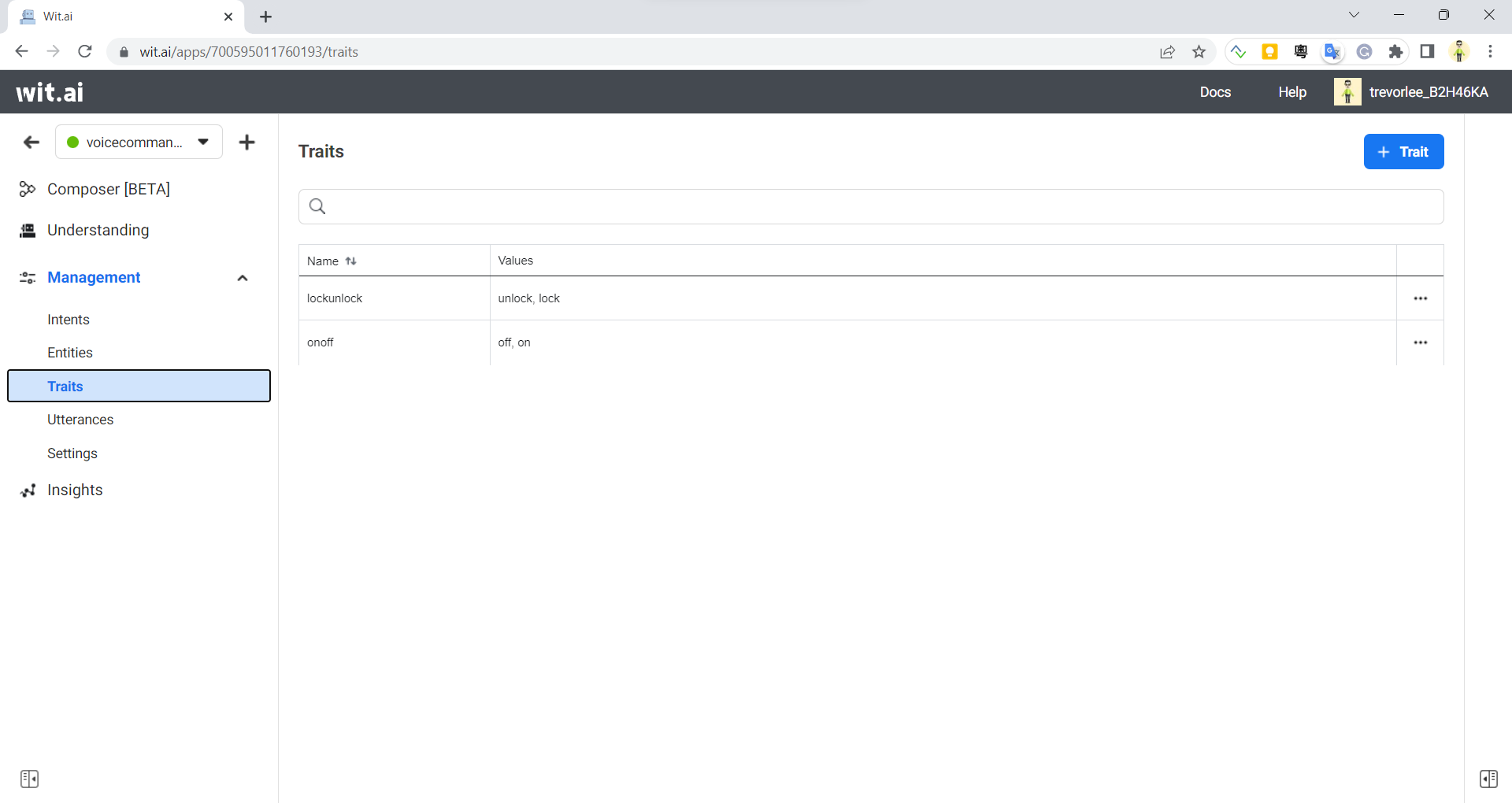Open Composer [BETA] section

[x=109, y=189]
